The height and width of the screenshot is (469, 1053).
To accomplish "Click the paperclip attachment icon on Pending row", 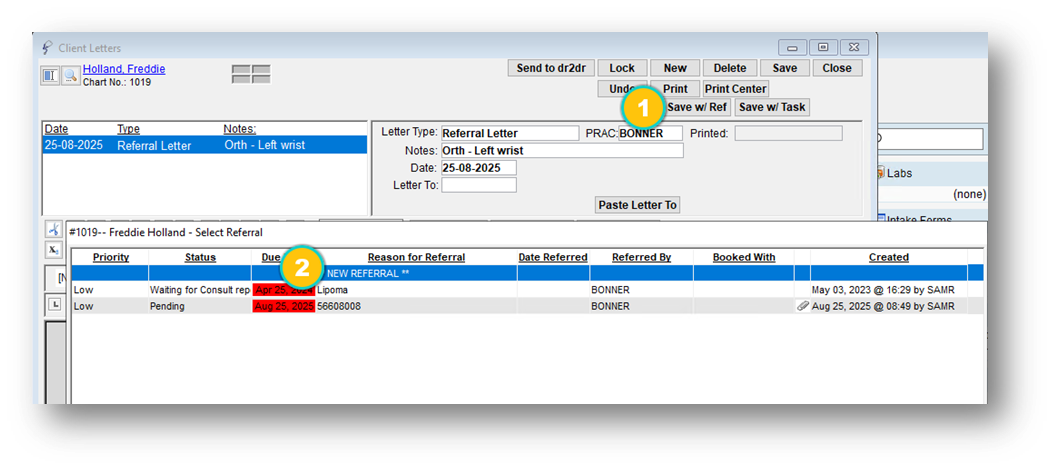I will 802,306.
